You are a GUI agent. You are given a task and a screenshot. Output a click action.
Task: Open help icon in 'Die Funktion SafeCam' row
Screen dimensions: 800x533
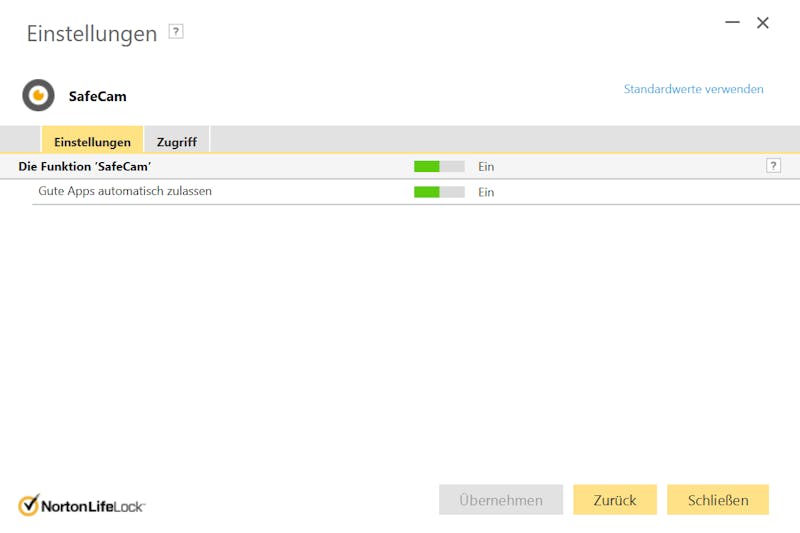click(x=773, y=166)
